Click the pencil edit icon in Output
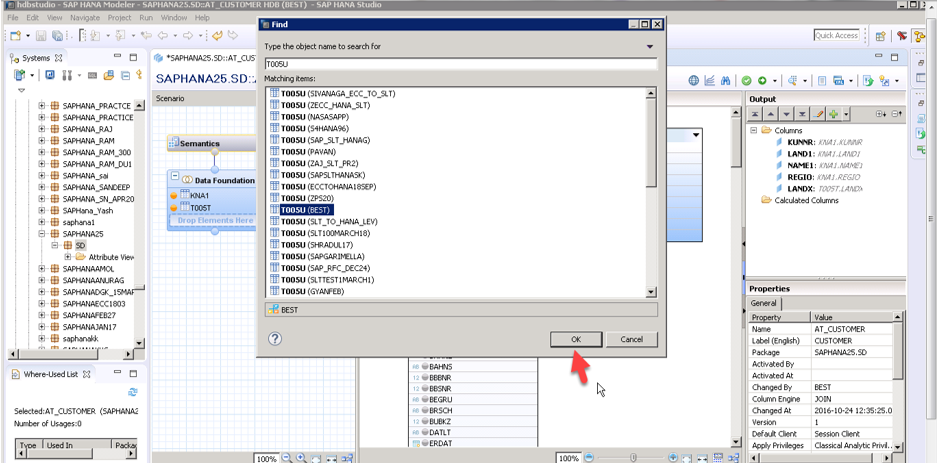Image resolution: width=943 pixels, height=463 pixels. (x=818, y=114)
